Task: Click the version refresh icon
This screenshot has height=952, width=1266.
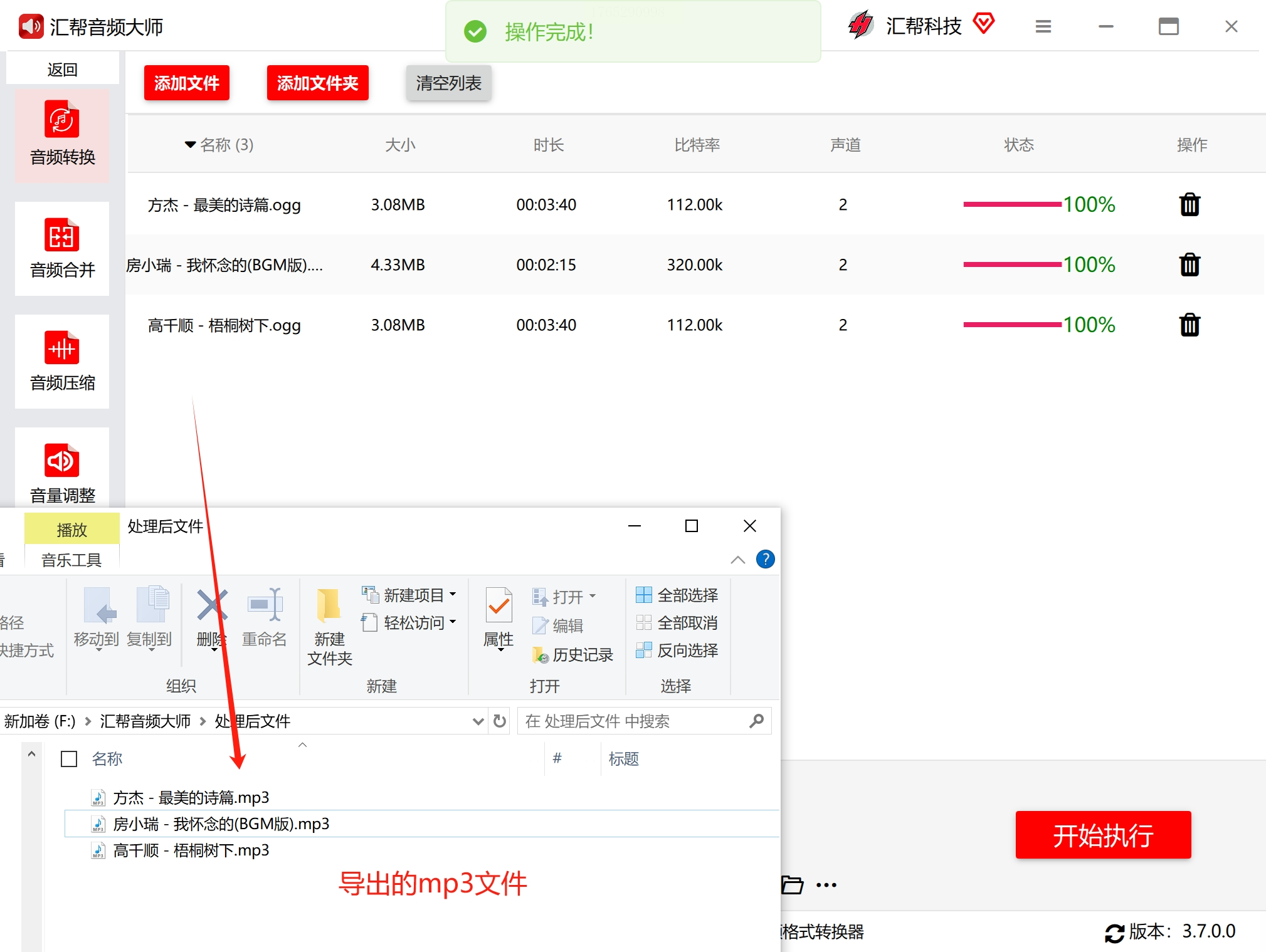Action: [x=1114, y=933]
